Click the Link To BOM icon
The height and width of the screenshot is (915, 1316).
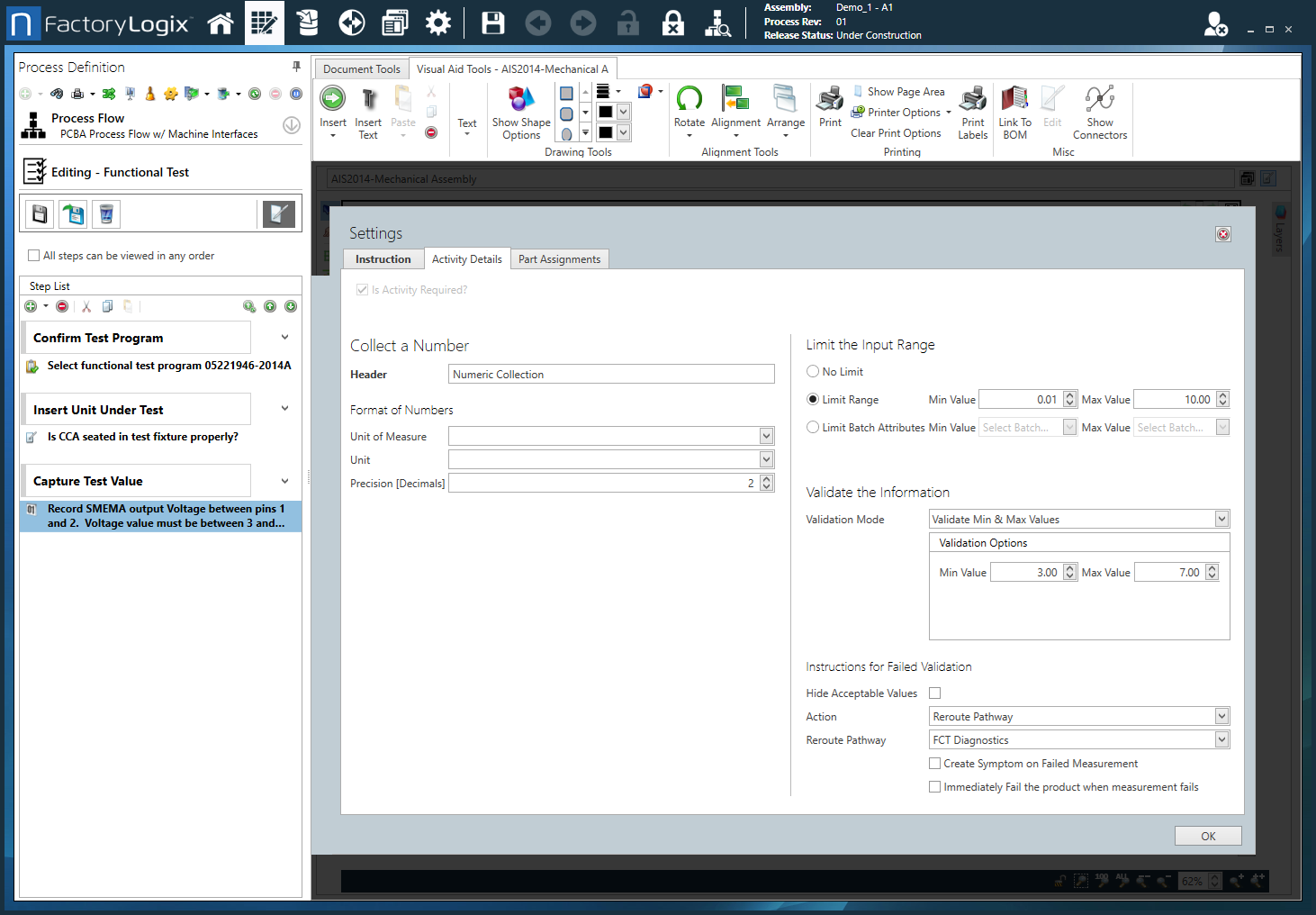[1014, 99]
